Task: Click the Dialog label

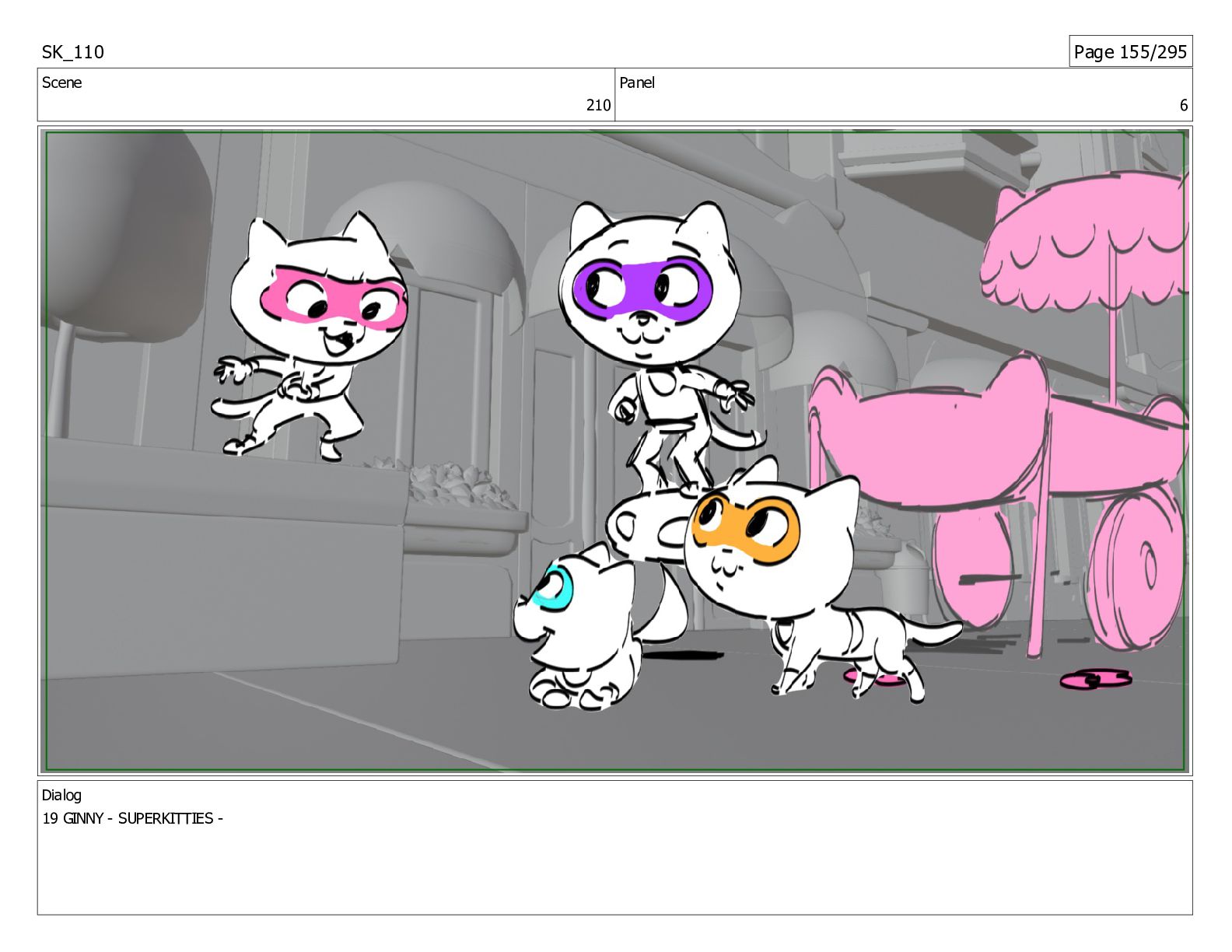Action: (x=61, y=795)
